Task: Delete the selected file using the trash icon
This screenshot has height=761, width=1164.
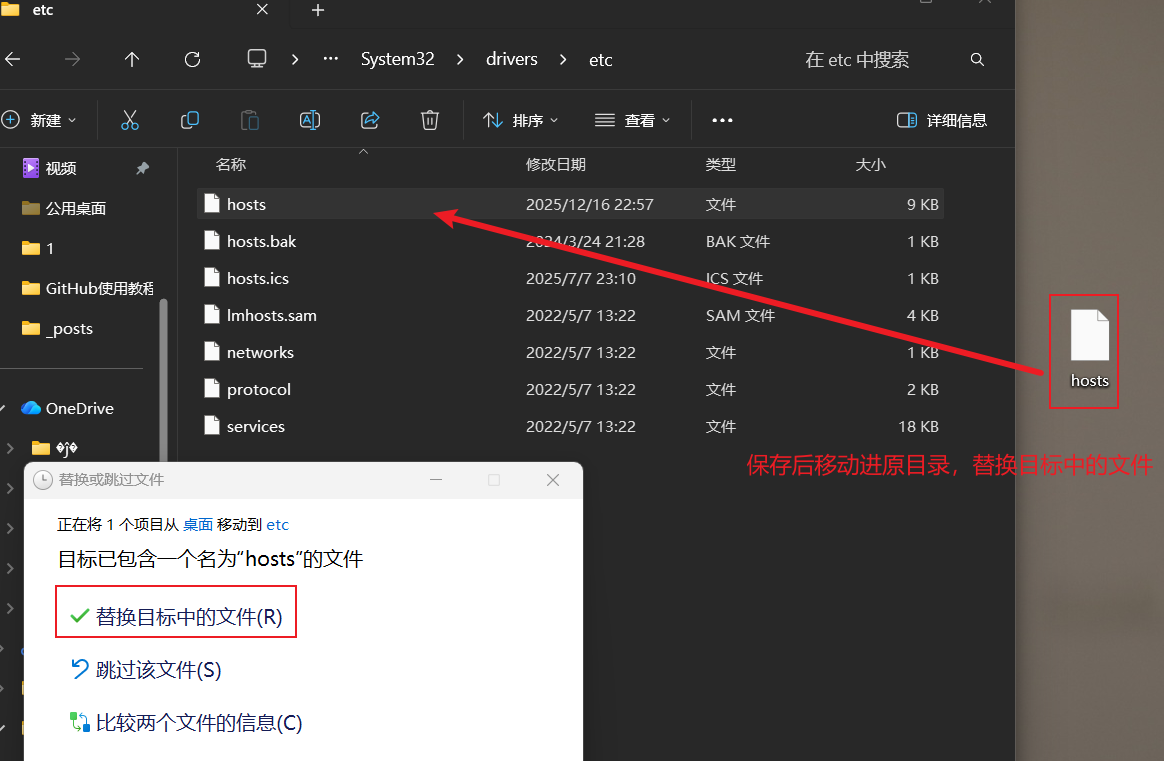Action: (x=429, y=119)
